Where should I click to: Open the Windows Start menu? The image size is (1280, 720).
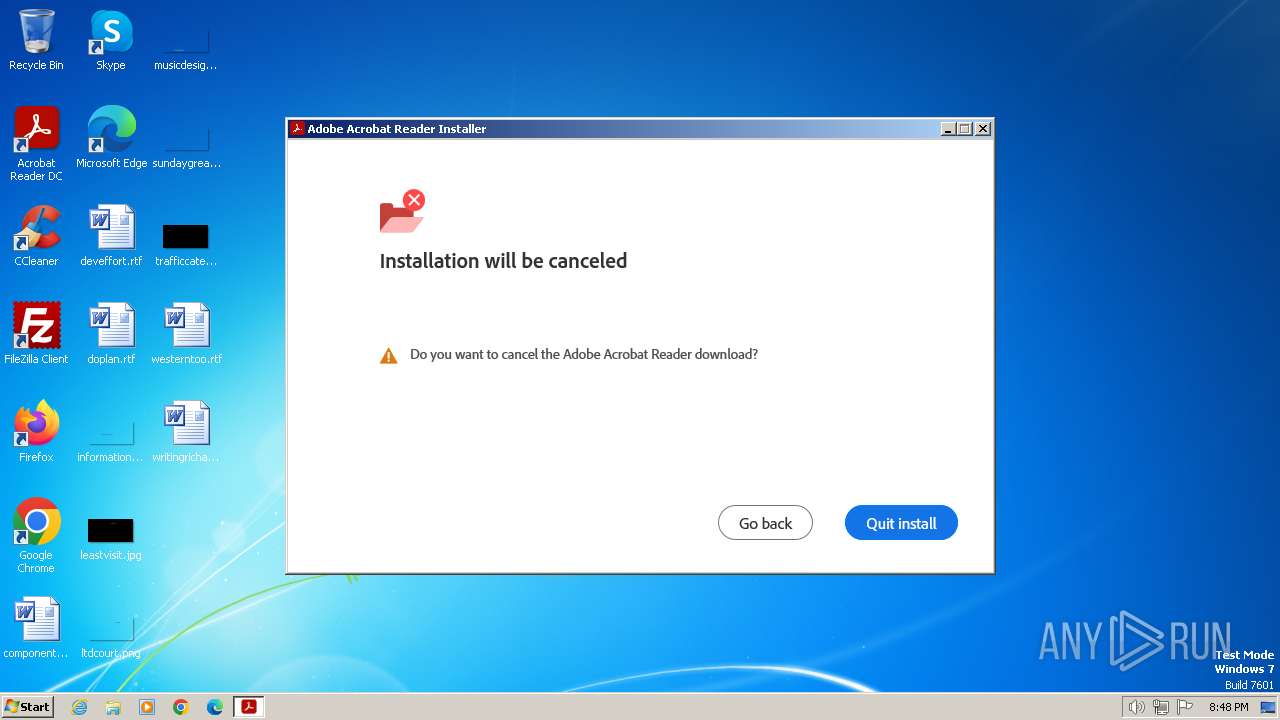[x=27, y=707]
